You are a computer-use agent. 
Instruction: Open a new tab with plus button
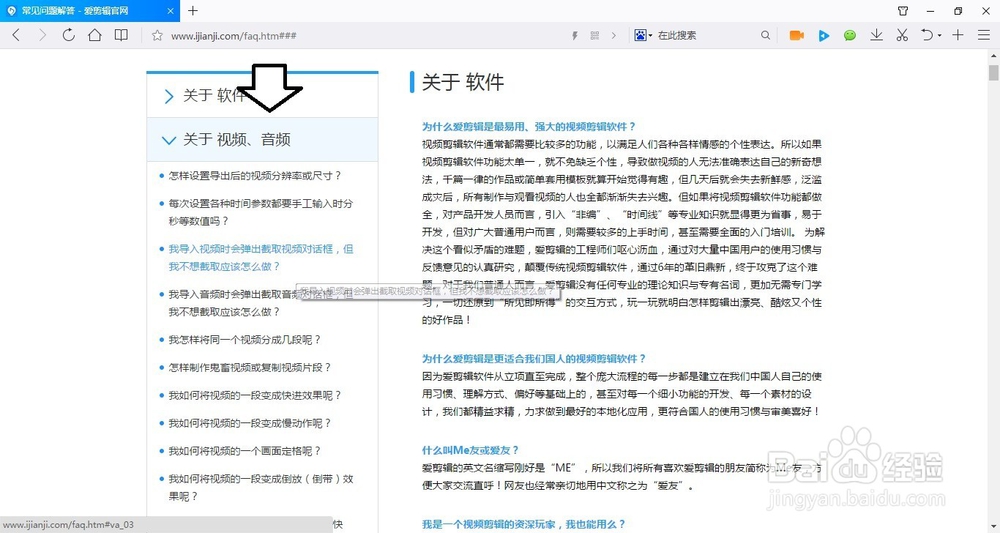193,11
